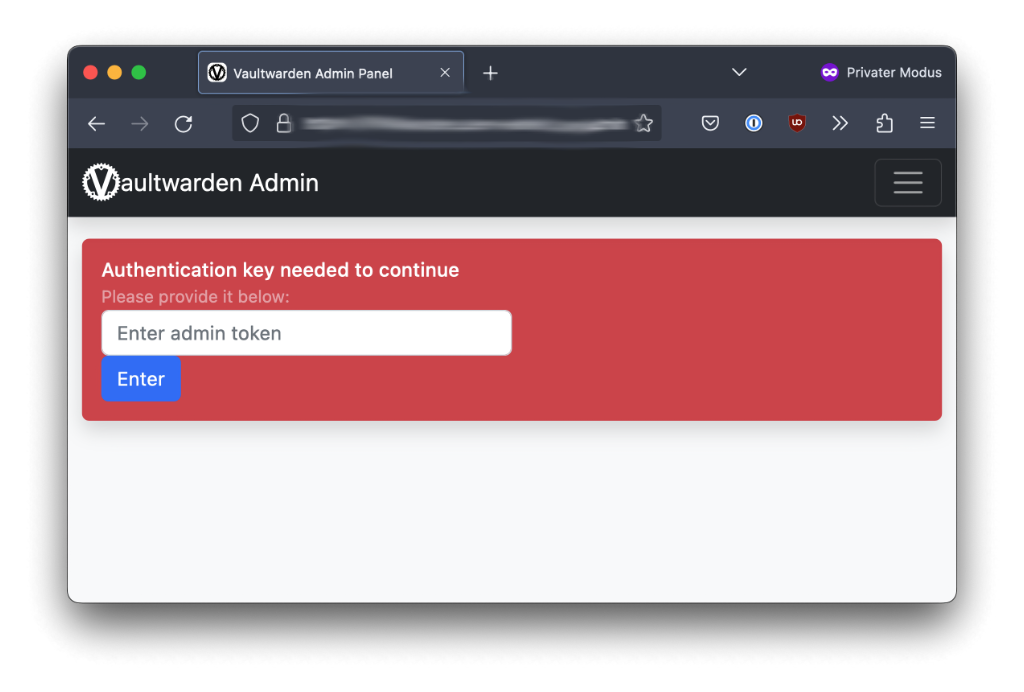Click the Vaultwarden logo in the navbar

pyautogui.click(x=100, y=182)
